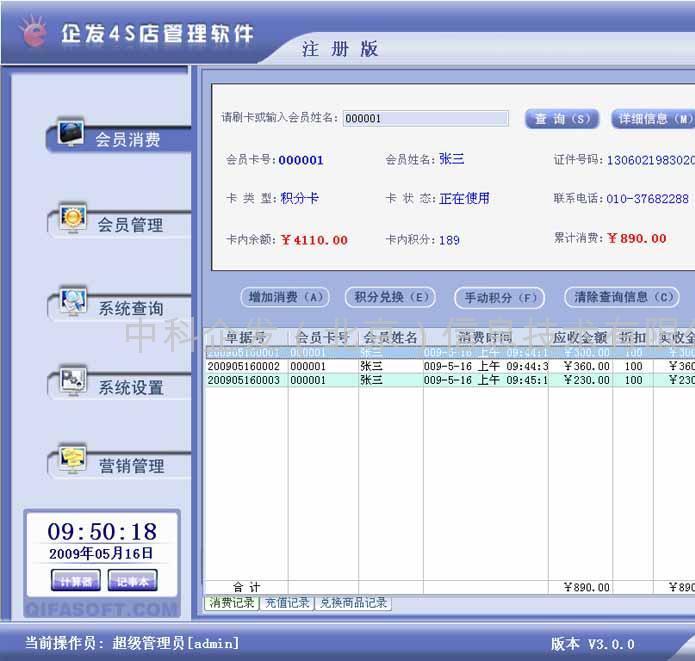The height and width of the screenshot is (661, 695).
Task: Open the 记事本 notepad tool
Action: [132, 581]
